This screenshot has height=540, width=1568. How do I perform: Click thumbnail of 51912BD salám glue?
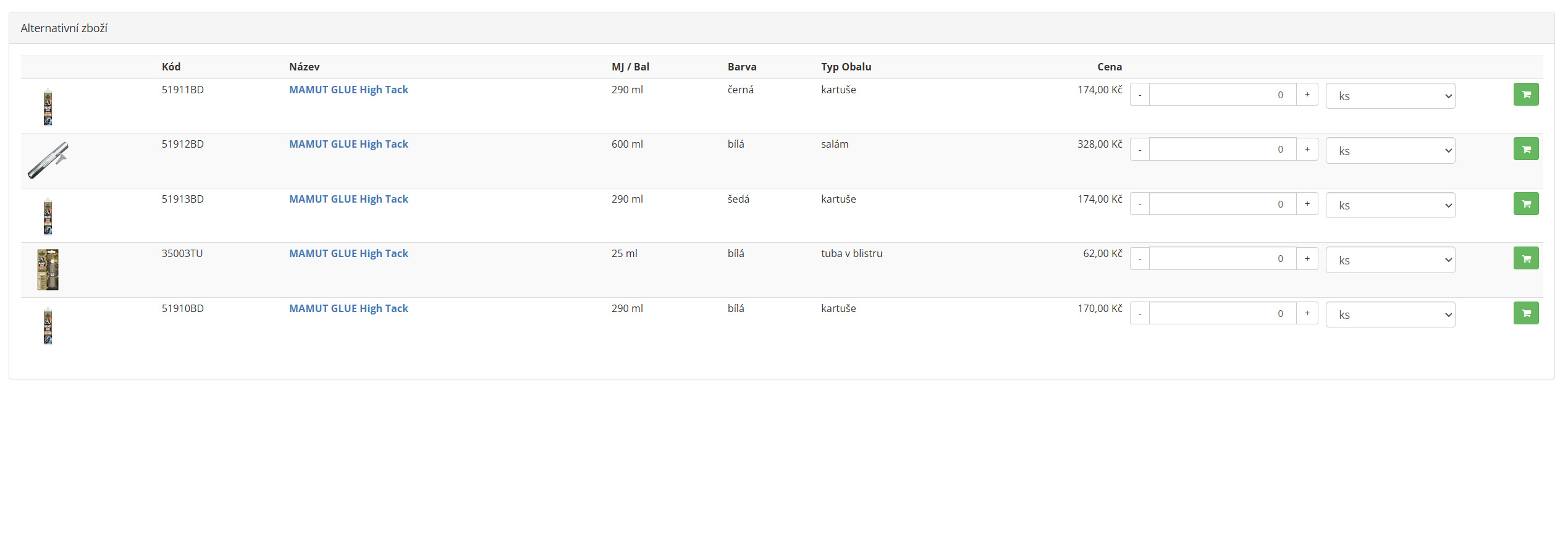48,160
